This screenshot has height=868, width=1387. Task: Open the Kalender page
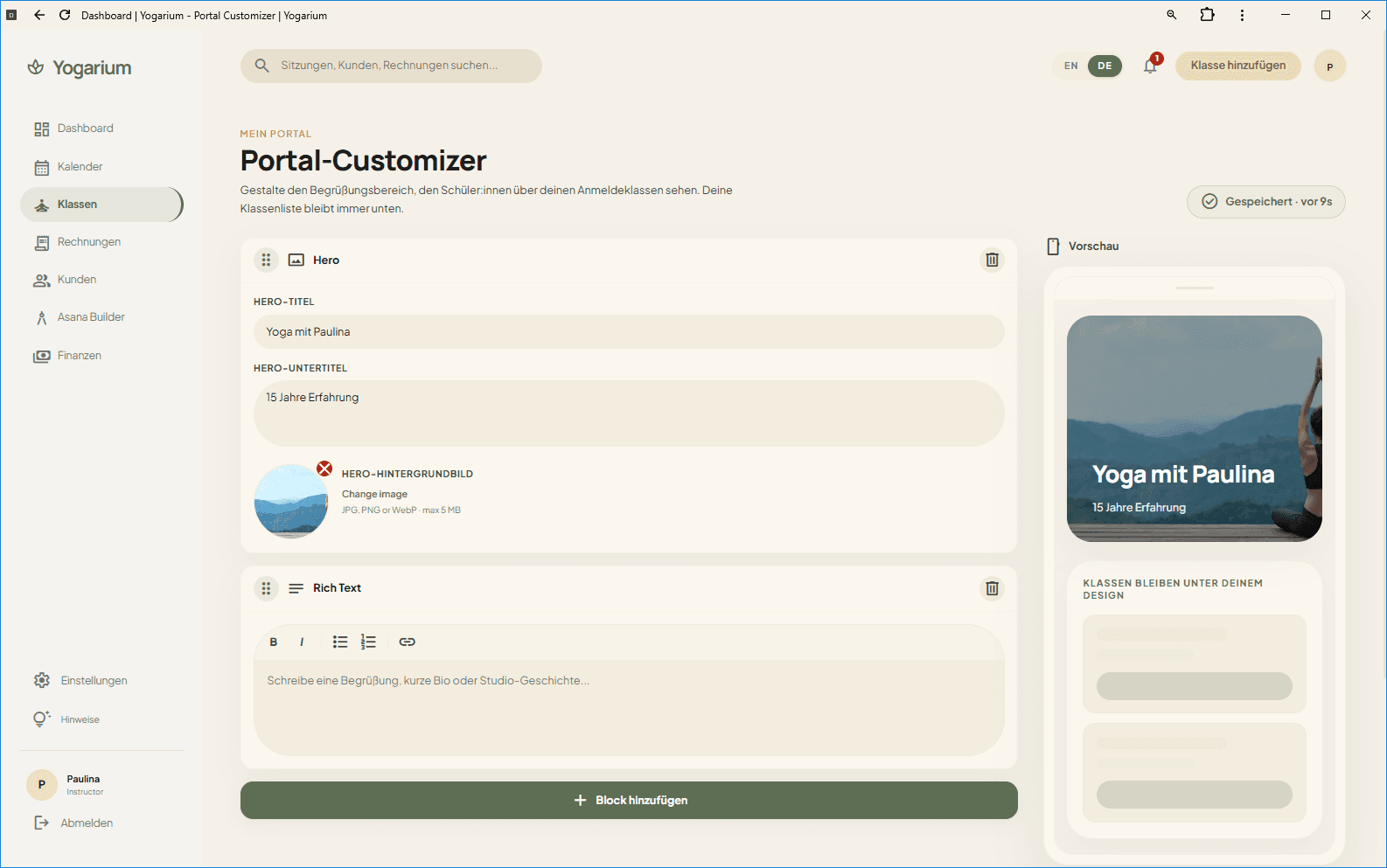click(x=80, y=167)
